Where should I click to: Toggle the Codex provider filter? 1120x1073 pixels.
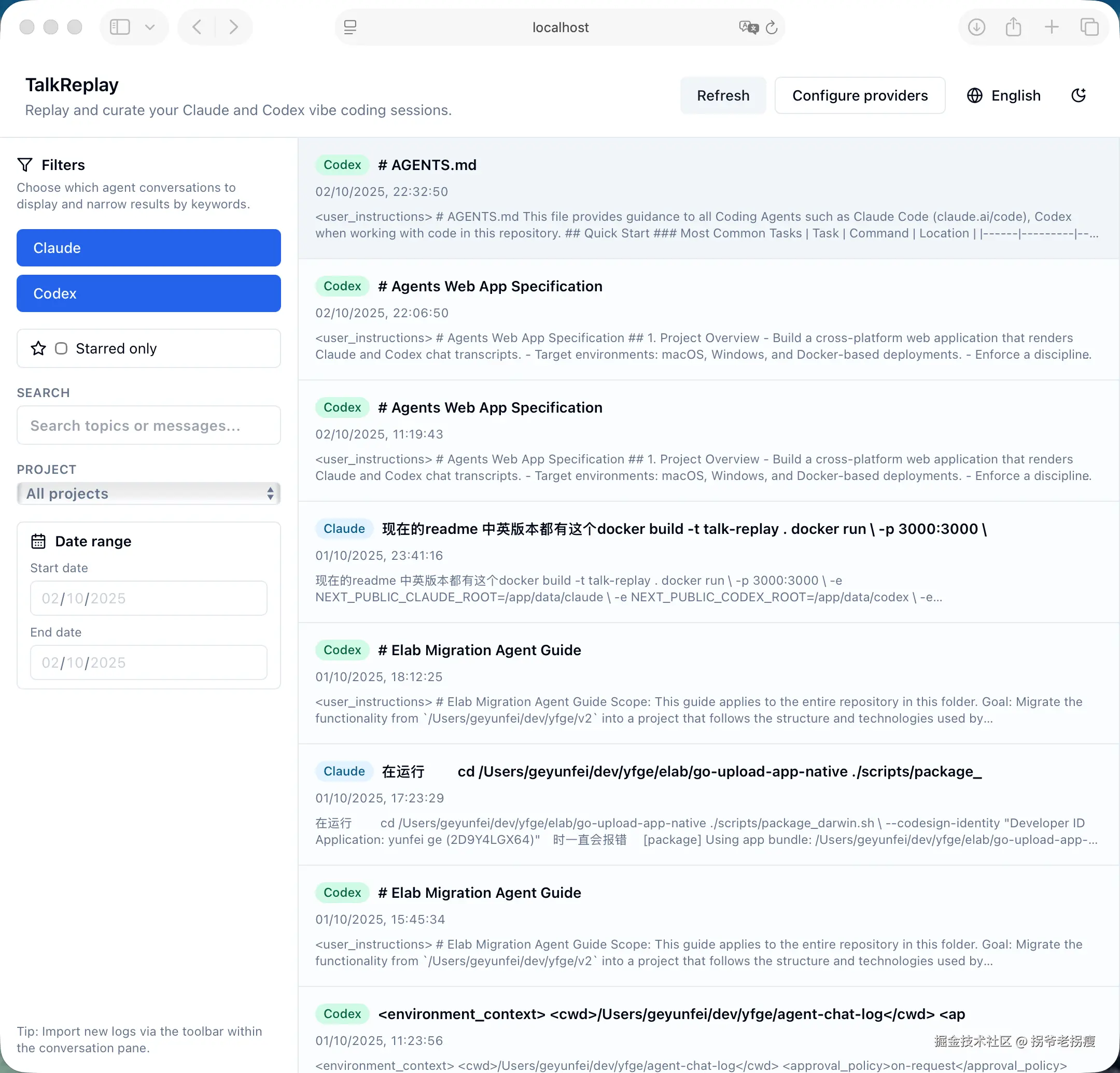(x=149, y=294)
